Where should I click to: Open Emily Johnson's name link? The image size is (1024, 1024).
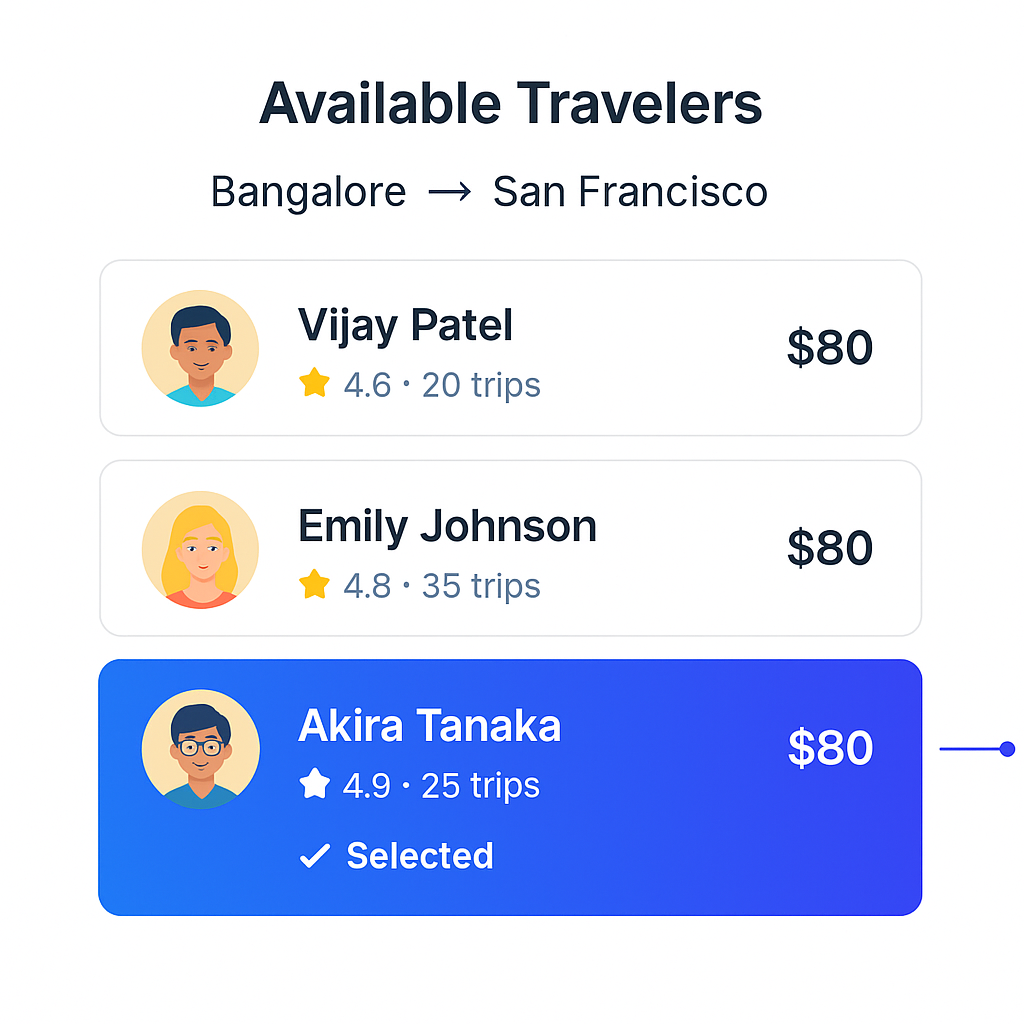click(x=447, y=527)
